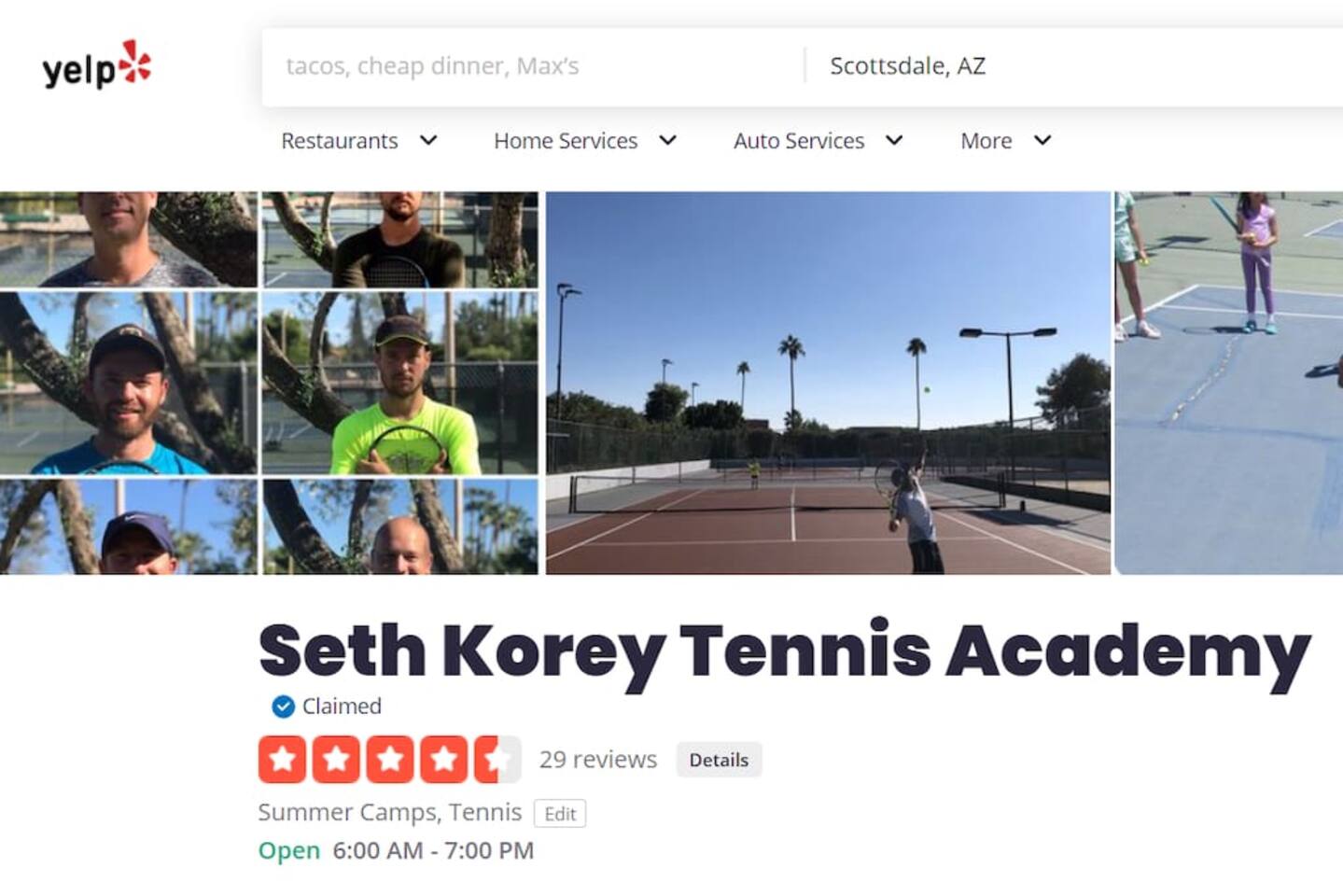This screenshot has height=896, width=1343.
Task: Click the Details button
Action: coord(719,760)
